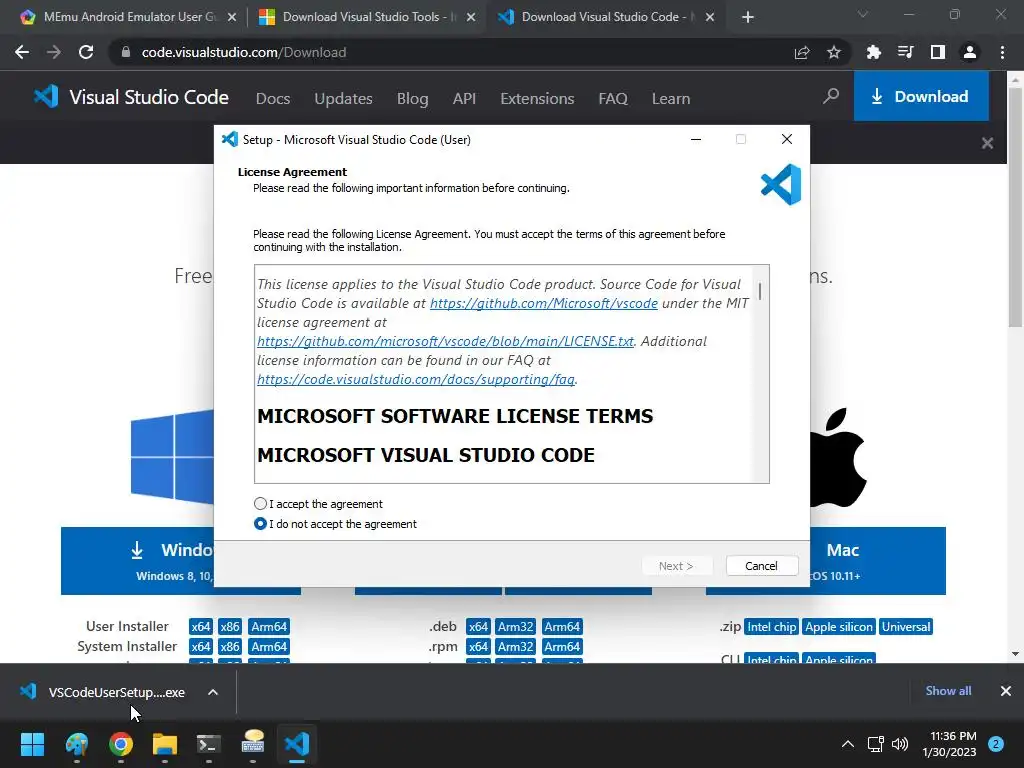1024x768 pixels.
Task: Open API in site navigation
Action: (464, 99)
